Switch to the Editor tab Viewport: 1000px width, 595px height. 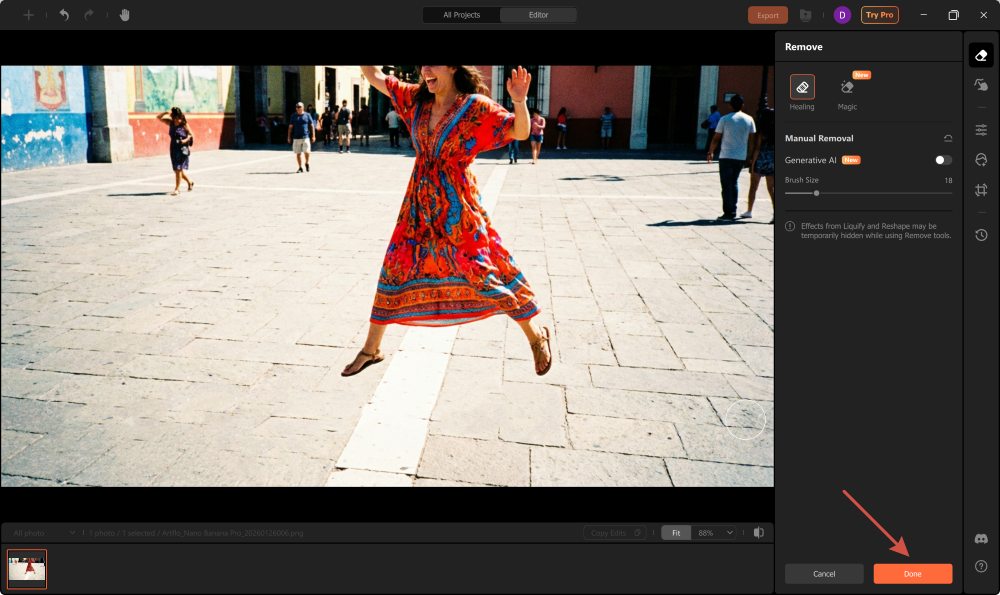[538, 15]
